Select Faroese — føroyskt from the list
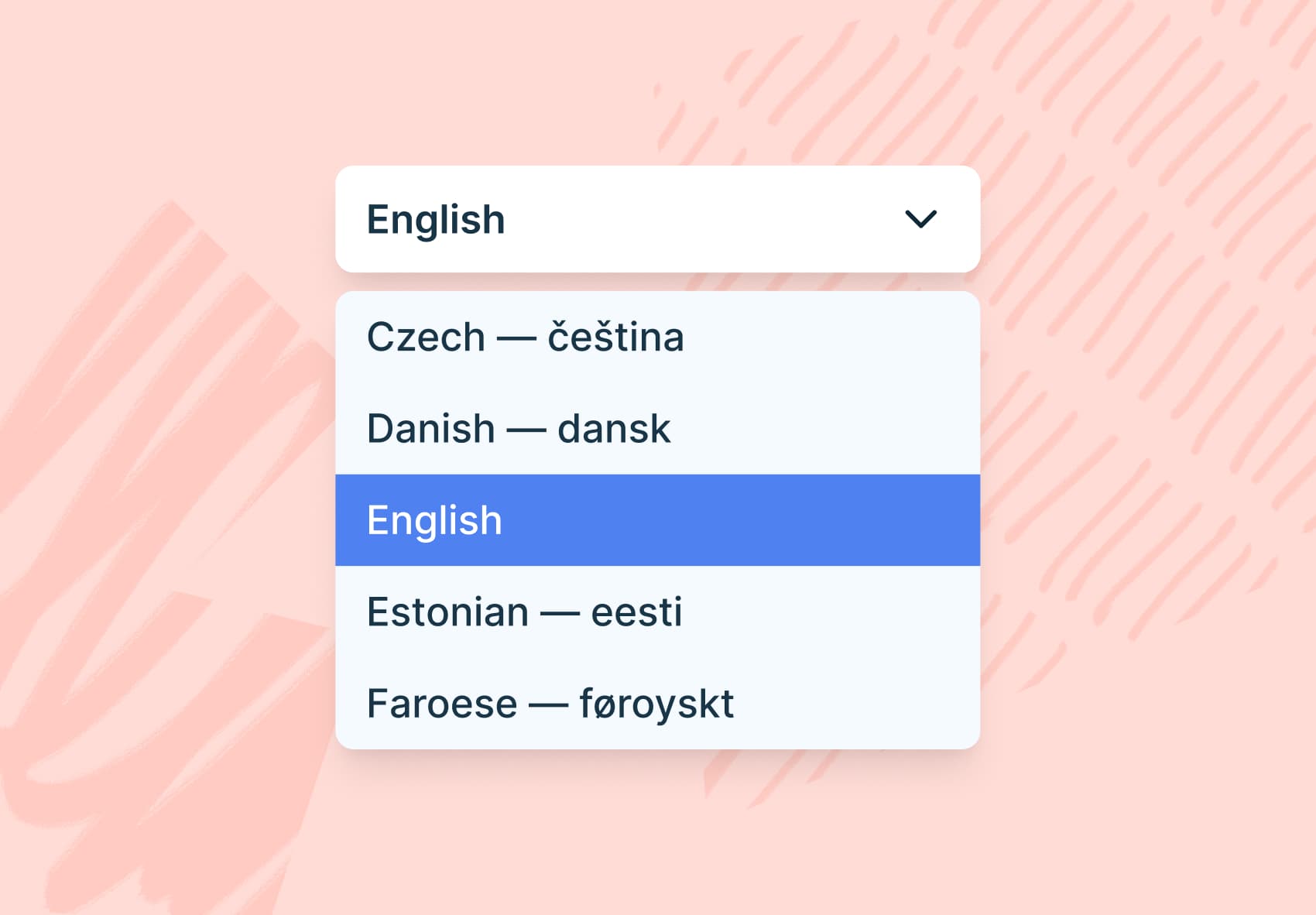 click(x=550, y=703)
